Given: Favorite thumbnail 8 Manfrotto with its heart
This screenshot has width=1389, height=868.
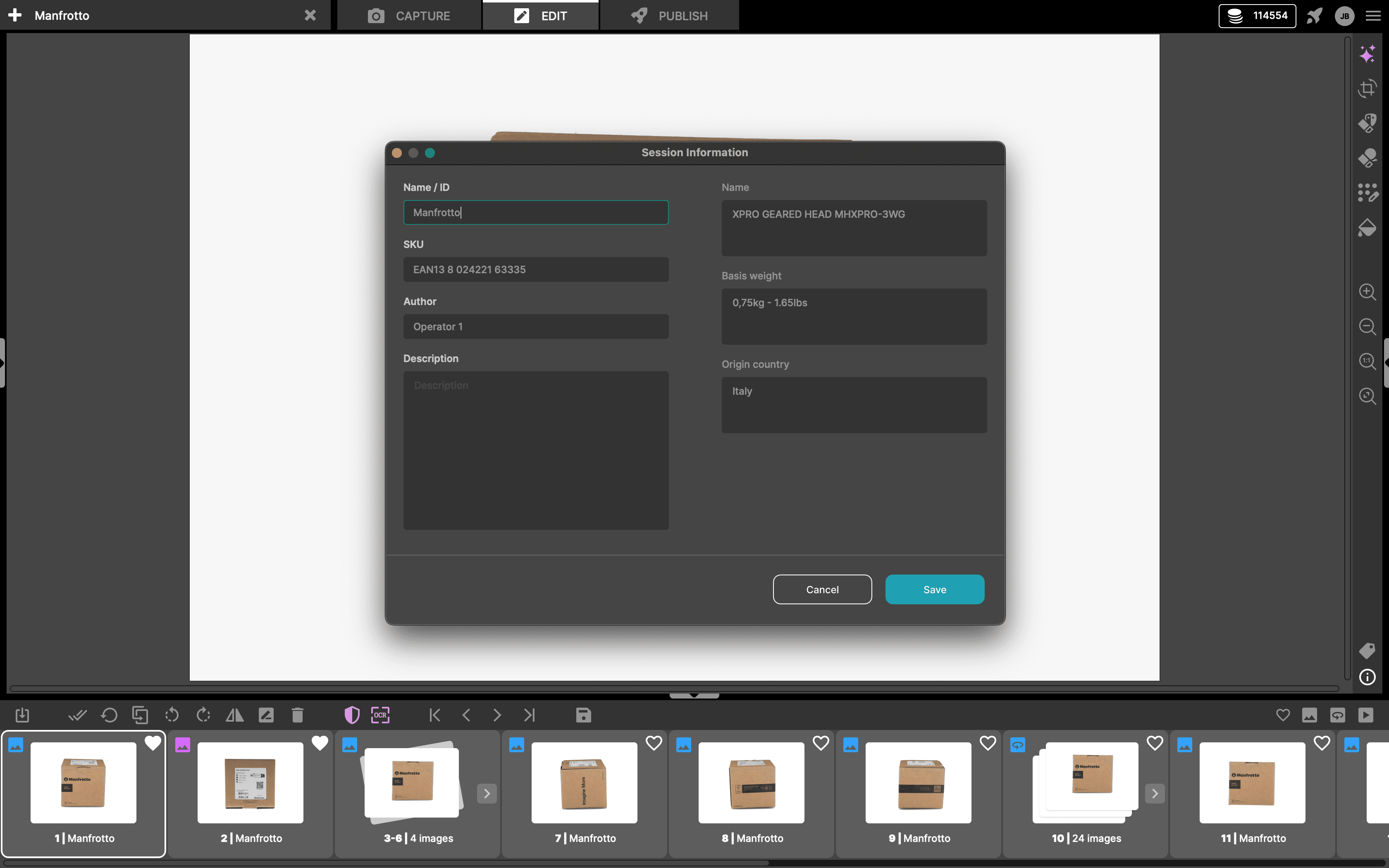Looking at the screenshot, I should (821, 743).
